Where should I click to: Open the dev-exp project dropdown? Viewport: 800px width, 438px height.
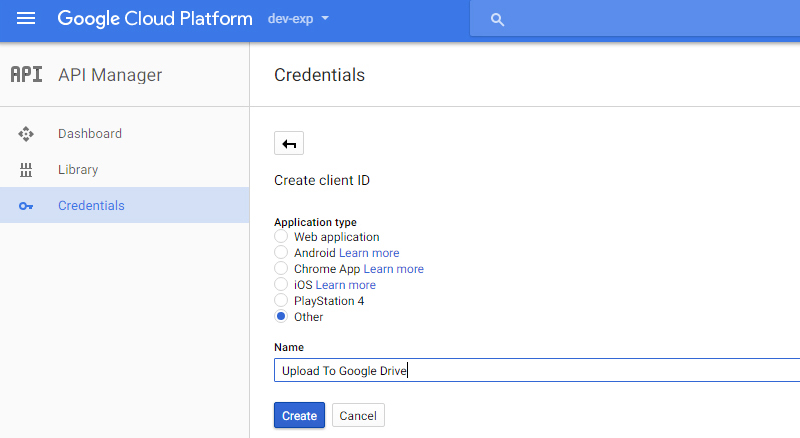[298, 19]
